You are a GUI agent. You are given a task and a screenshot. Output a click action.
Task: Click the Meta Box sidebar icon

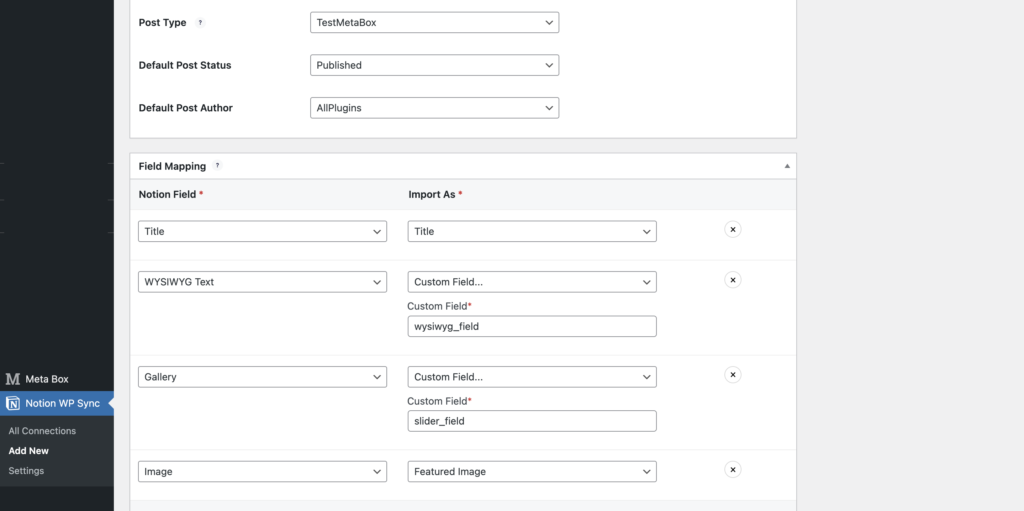tap(12, 379)
